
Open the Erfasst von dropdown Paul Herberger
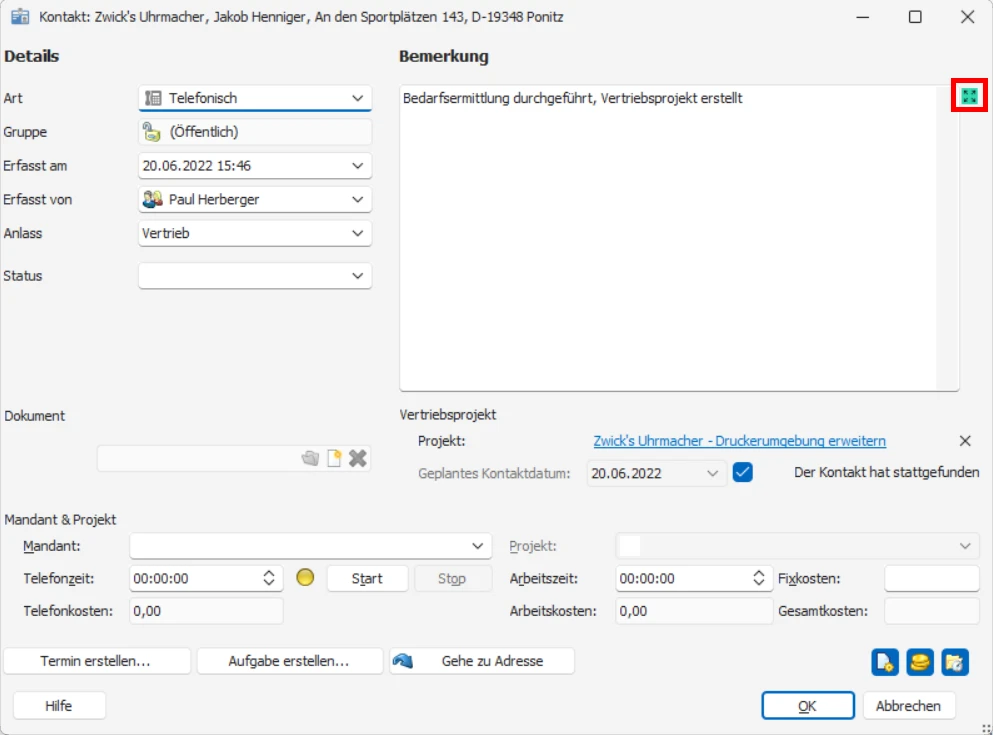click(x=255, y=199)
